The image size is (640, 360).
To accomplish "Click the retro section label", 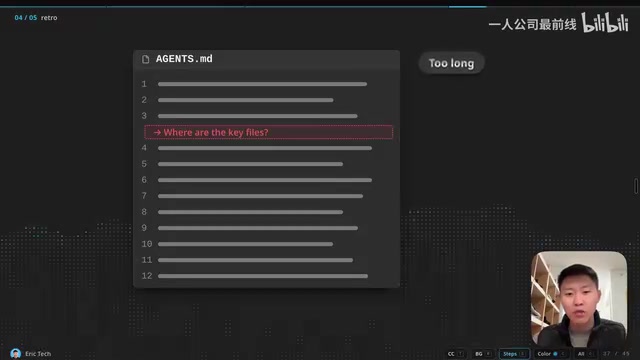I will (49, 18).
